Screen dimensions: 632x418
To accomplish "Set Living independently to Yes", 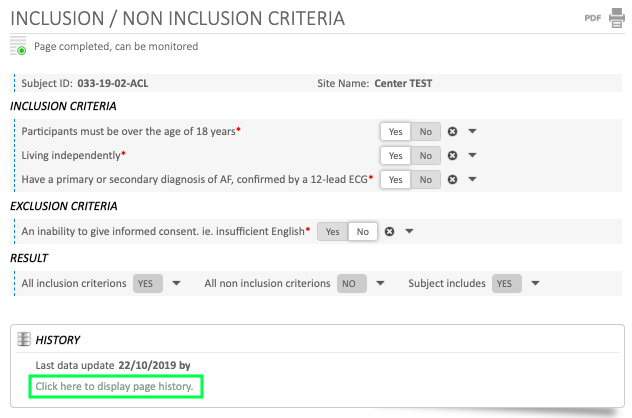I will (396, 155).
